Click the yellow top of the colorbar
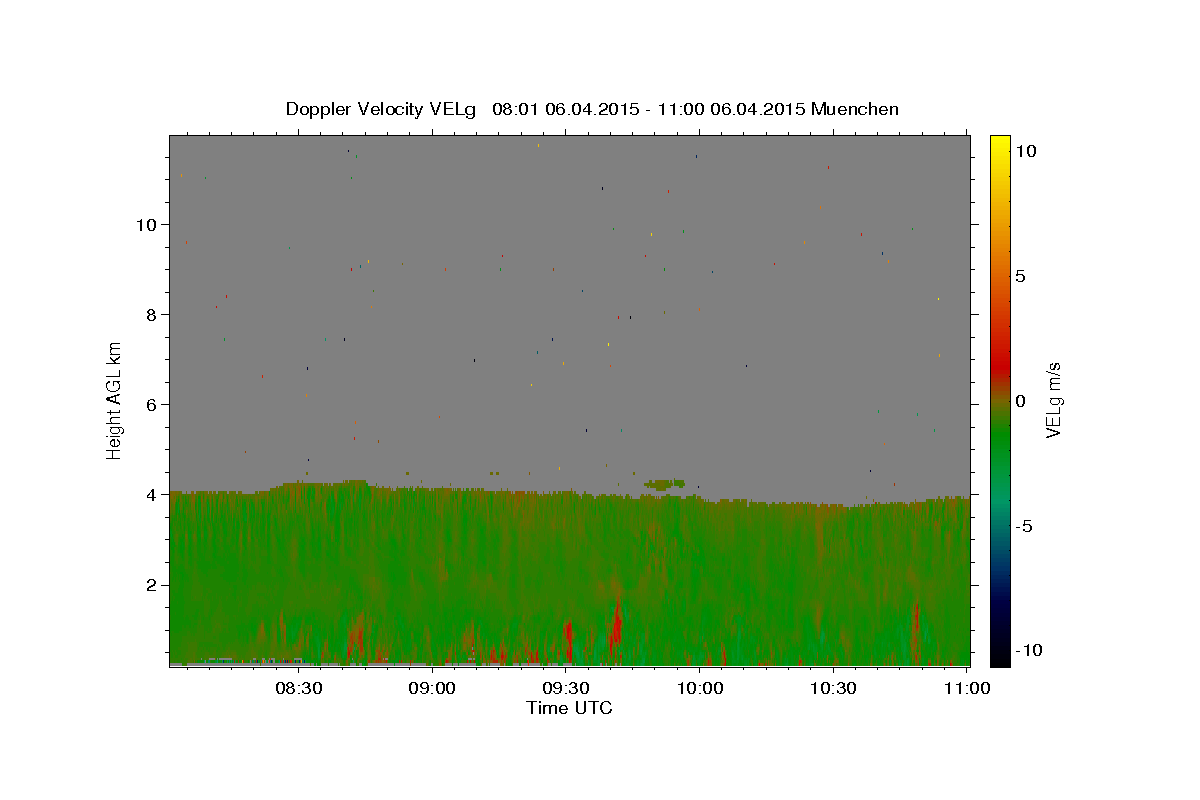The image size is (1200, 800). click(x=1000, y=145)
